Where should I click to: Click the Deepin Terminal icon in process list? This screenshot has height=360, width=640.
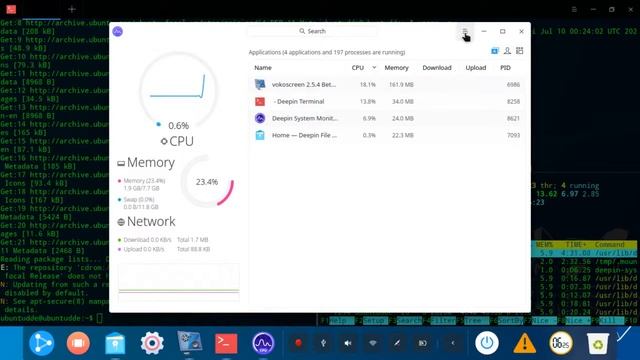(260, 101)
